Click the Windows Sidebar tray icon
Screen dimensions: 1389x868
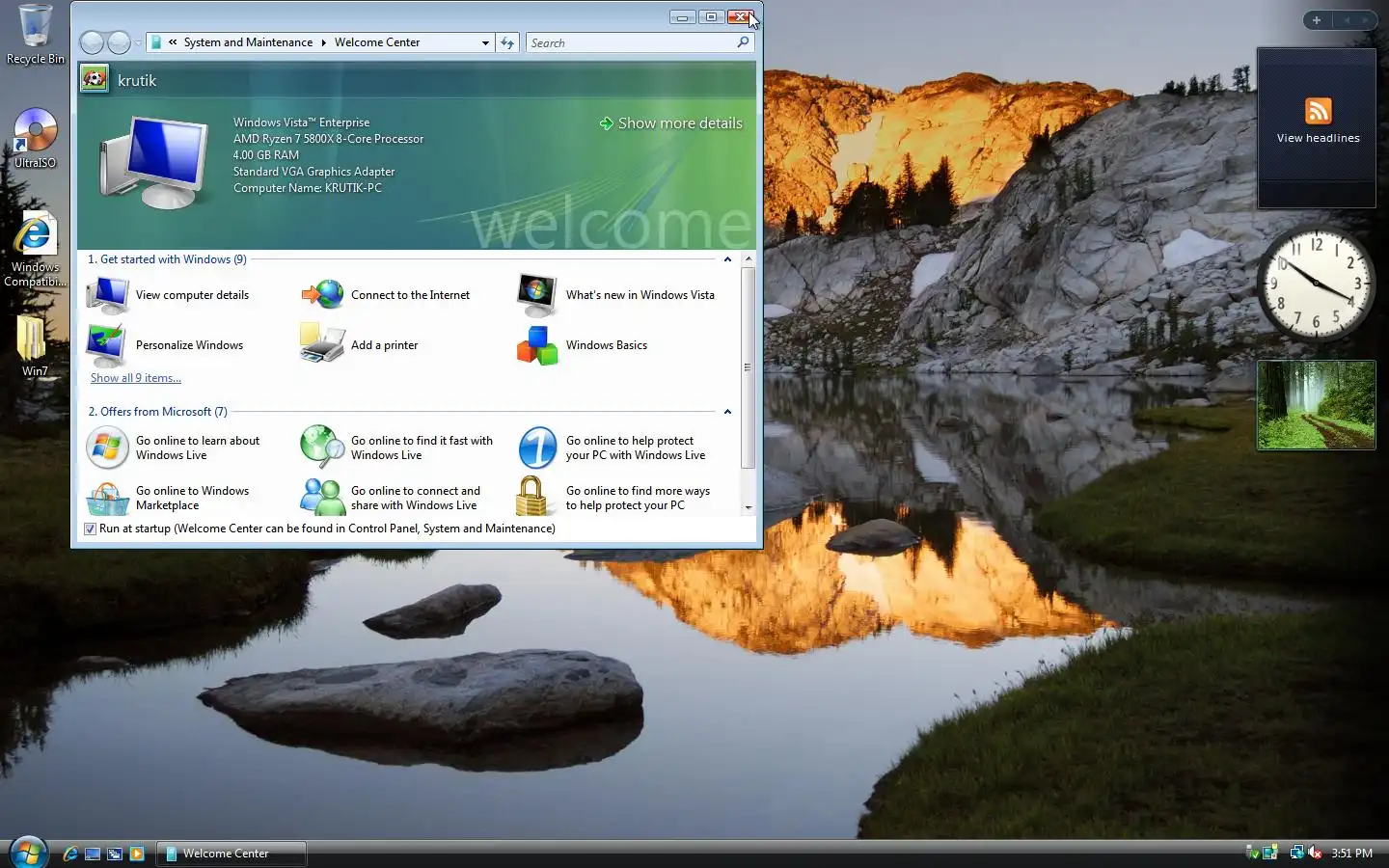1270,853
